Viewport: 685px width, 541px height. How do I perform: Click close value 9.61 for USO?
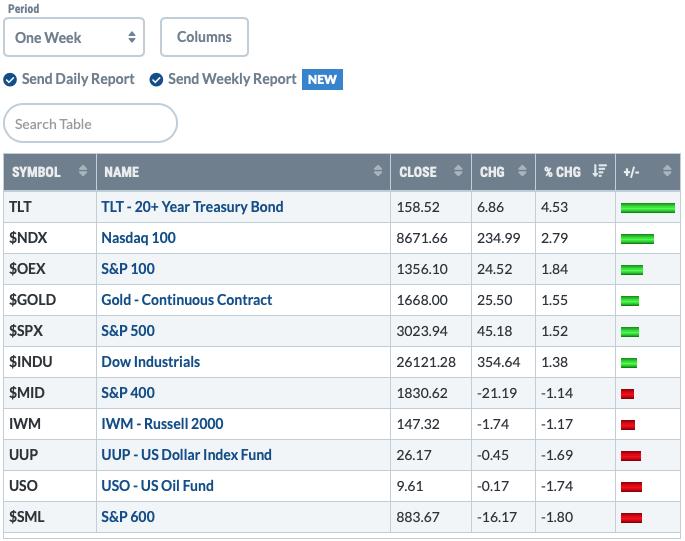(x=410, y=486)
